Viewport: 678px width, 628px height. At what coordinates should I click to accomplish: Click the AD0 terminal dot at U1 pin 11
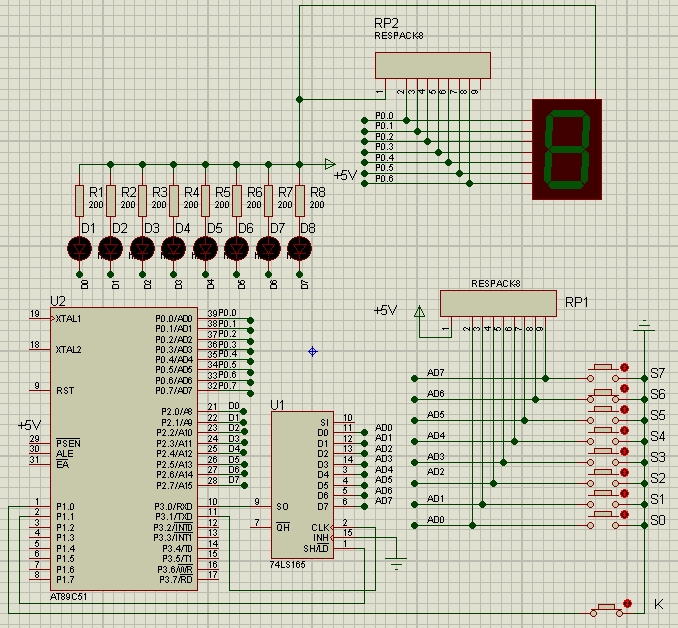point(365,433)
